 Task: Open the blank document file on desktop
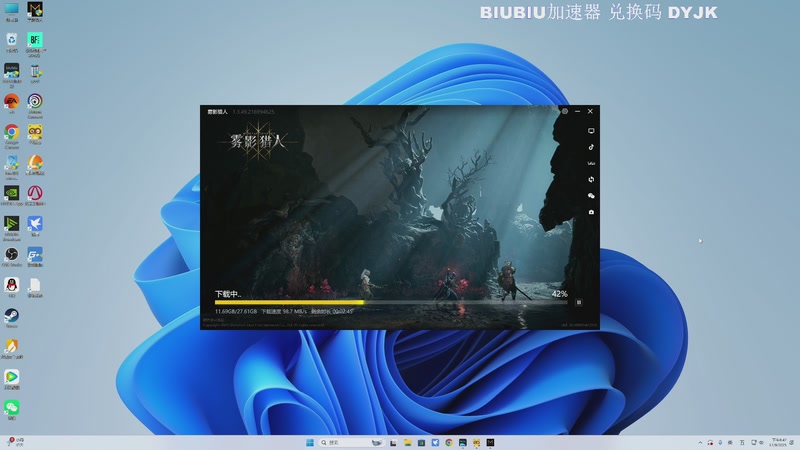[35, 287]
